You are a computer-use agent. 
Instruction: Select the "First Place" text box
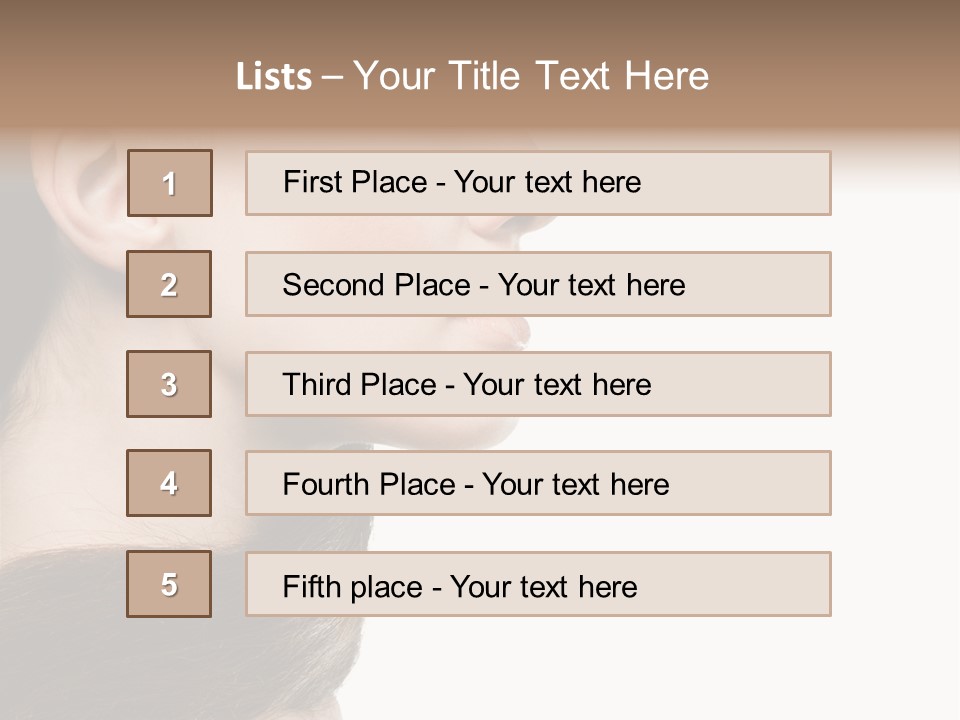[x=538, y=183]
